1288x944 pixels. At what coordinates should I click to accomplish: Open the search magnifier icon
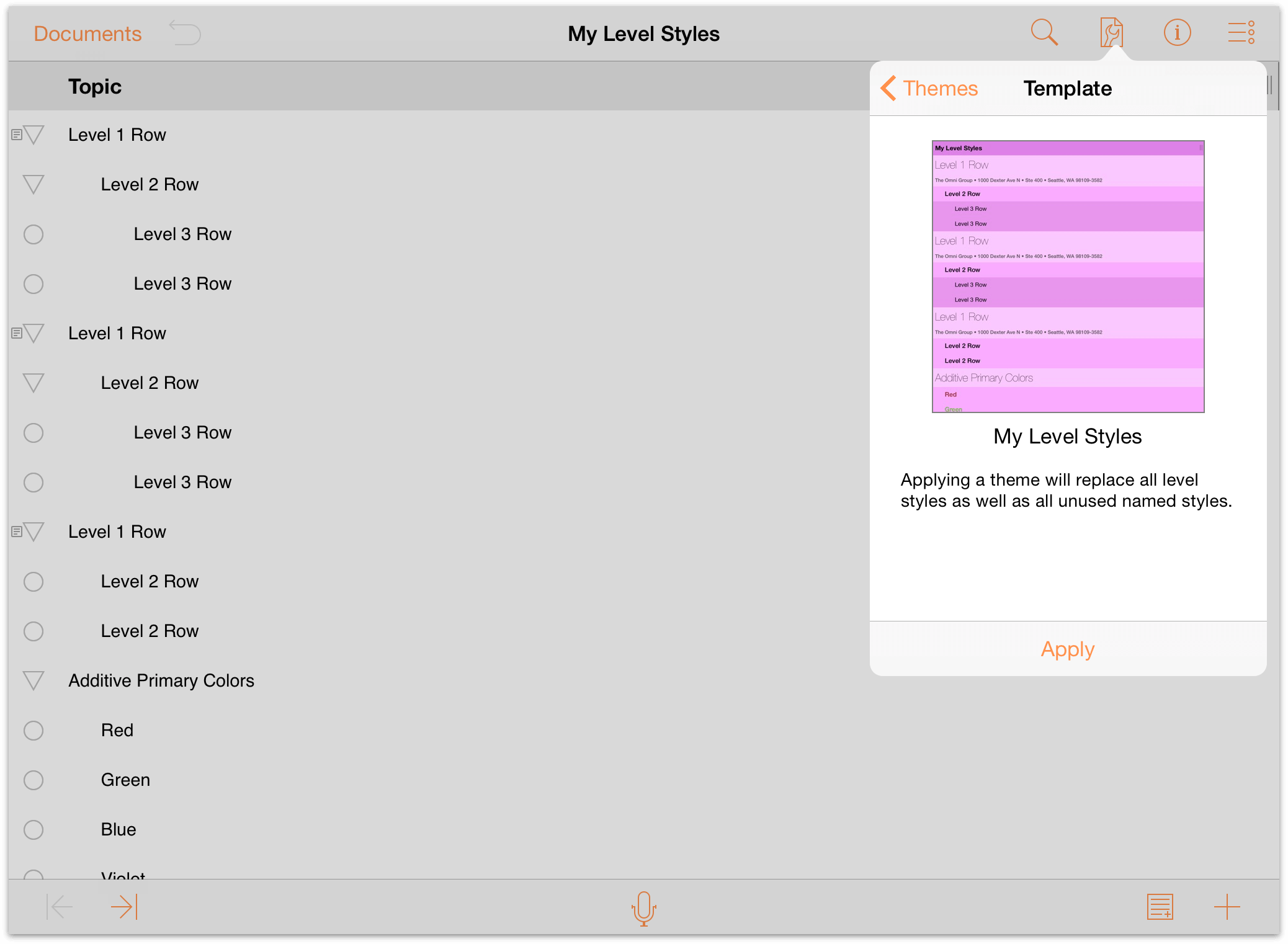1044,32
